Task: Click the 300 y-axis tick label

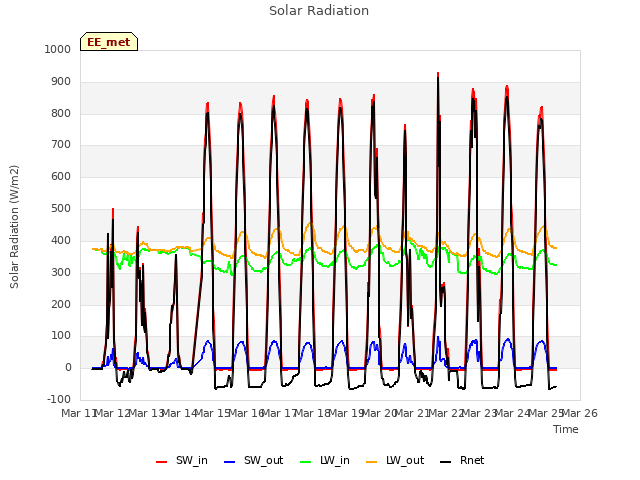Action: pyautogui.click(x=61, y=272)
